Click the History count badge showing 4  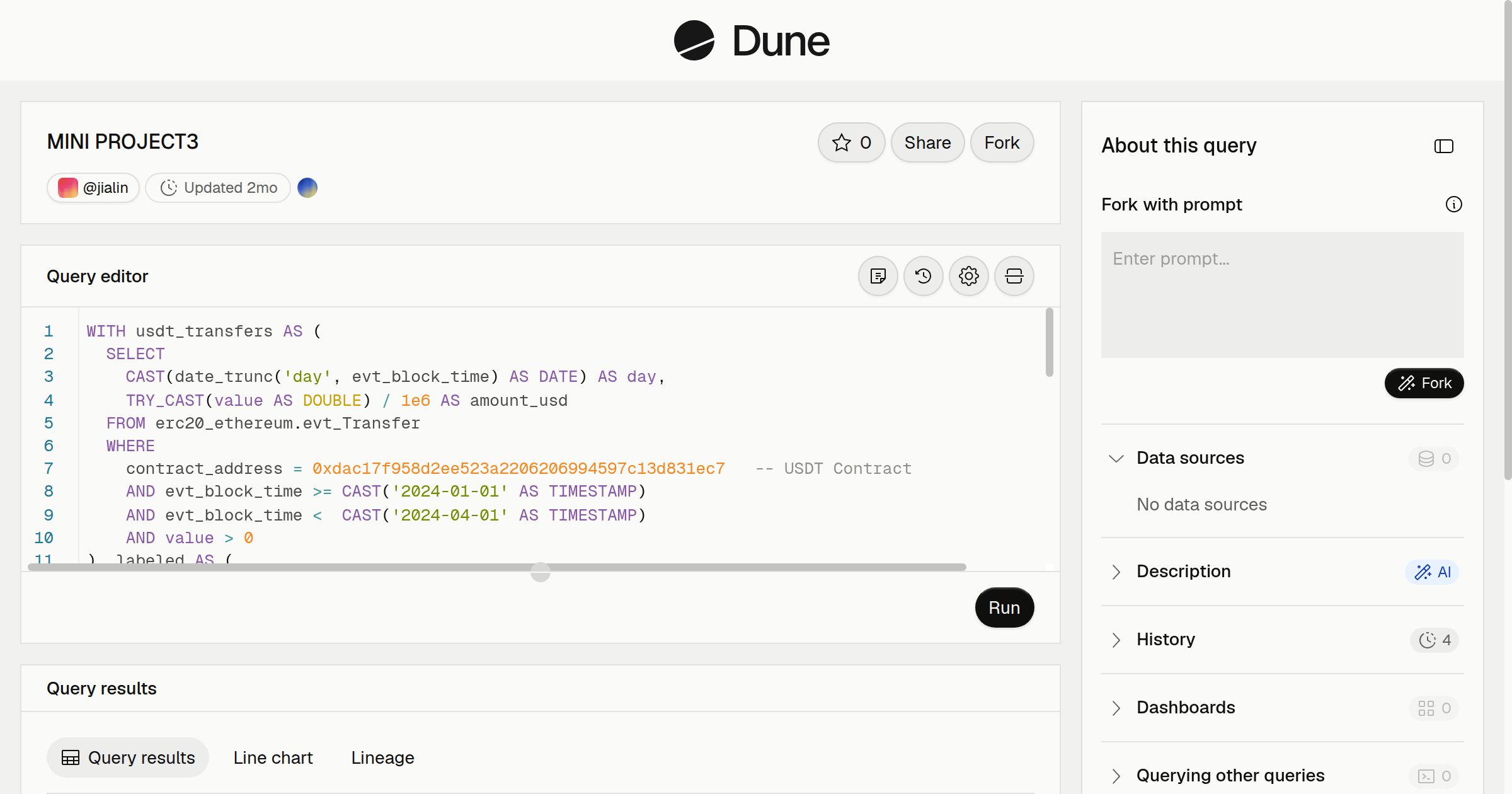coord(1435,640)
